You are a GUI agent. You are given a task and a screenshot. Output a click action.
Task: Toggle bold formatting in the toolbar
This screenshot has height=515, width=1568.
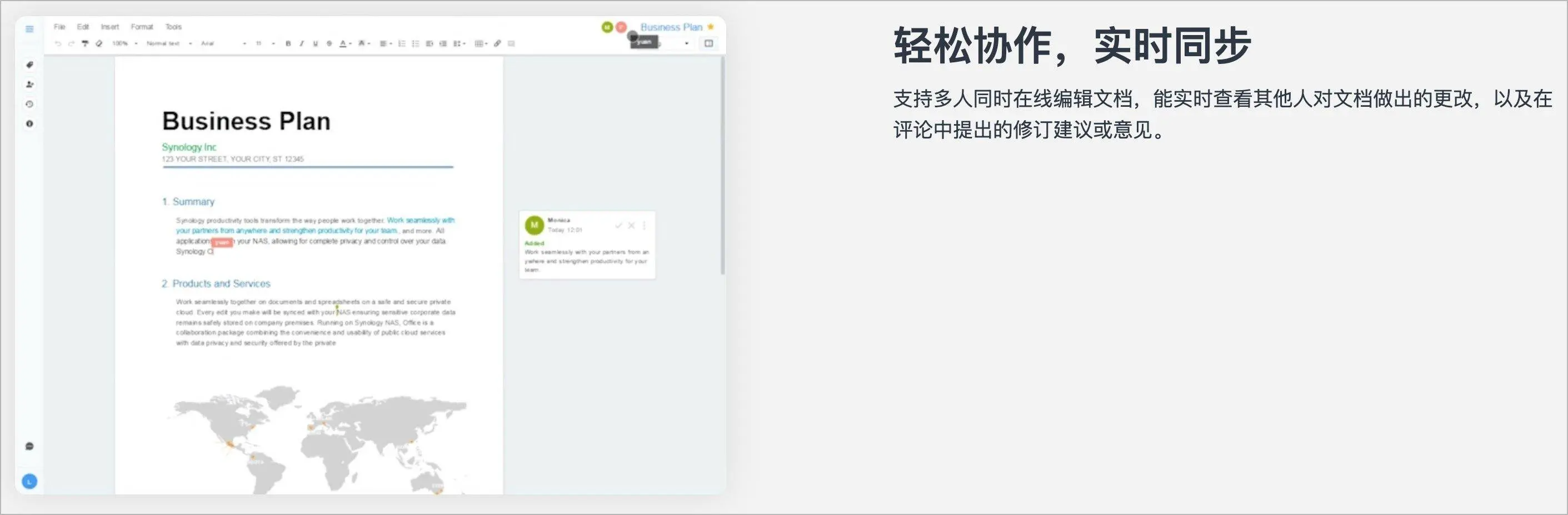pos(288,44)
